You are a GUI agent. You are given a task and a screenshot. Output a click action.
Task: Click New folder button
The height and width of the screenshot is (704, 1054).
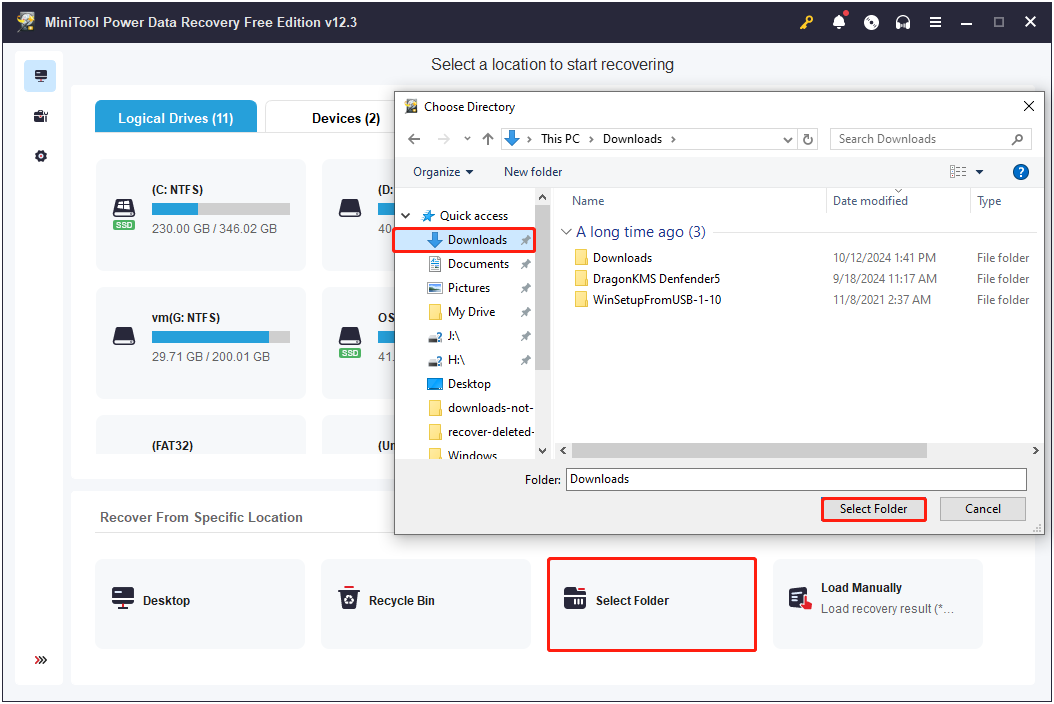point(533,172)
